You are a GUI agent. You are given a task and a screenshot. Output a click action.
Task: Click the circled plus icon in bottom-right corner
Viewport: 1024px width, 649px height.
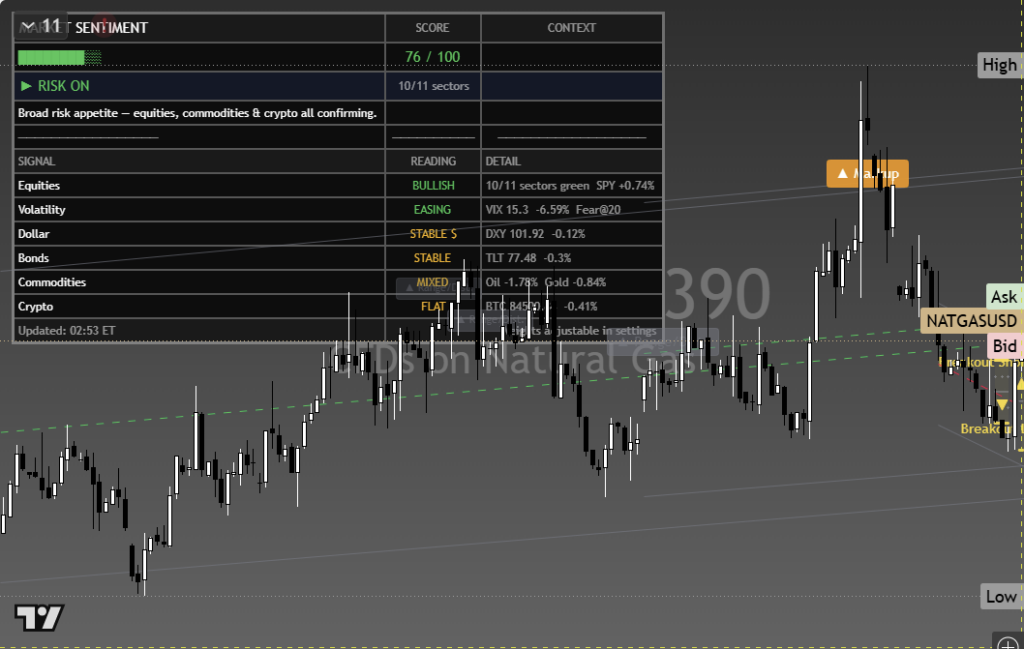1007,644
